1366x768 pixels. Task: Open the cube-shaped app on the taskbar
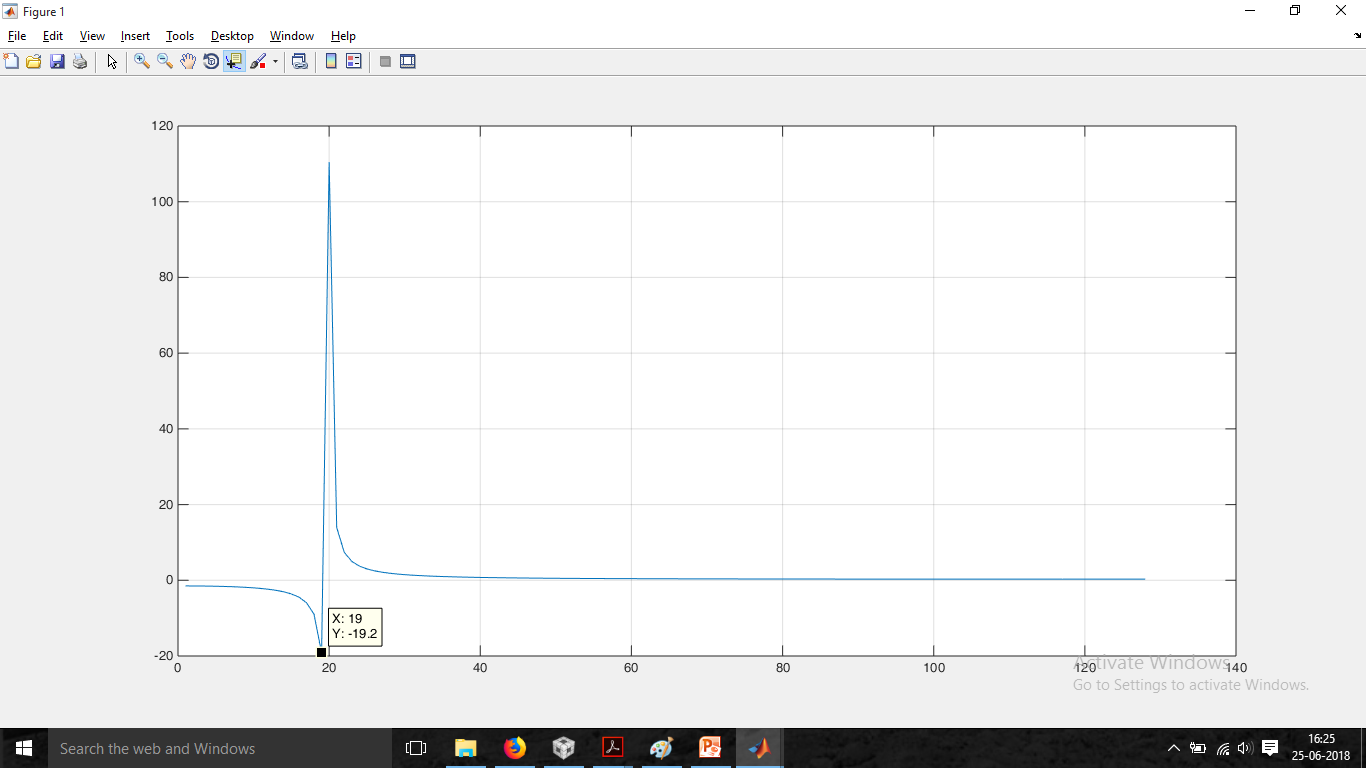tap(564, 748)
